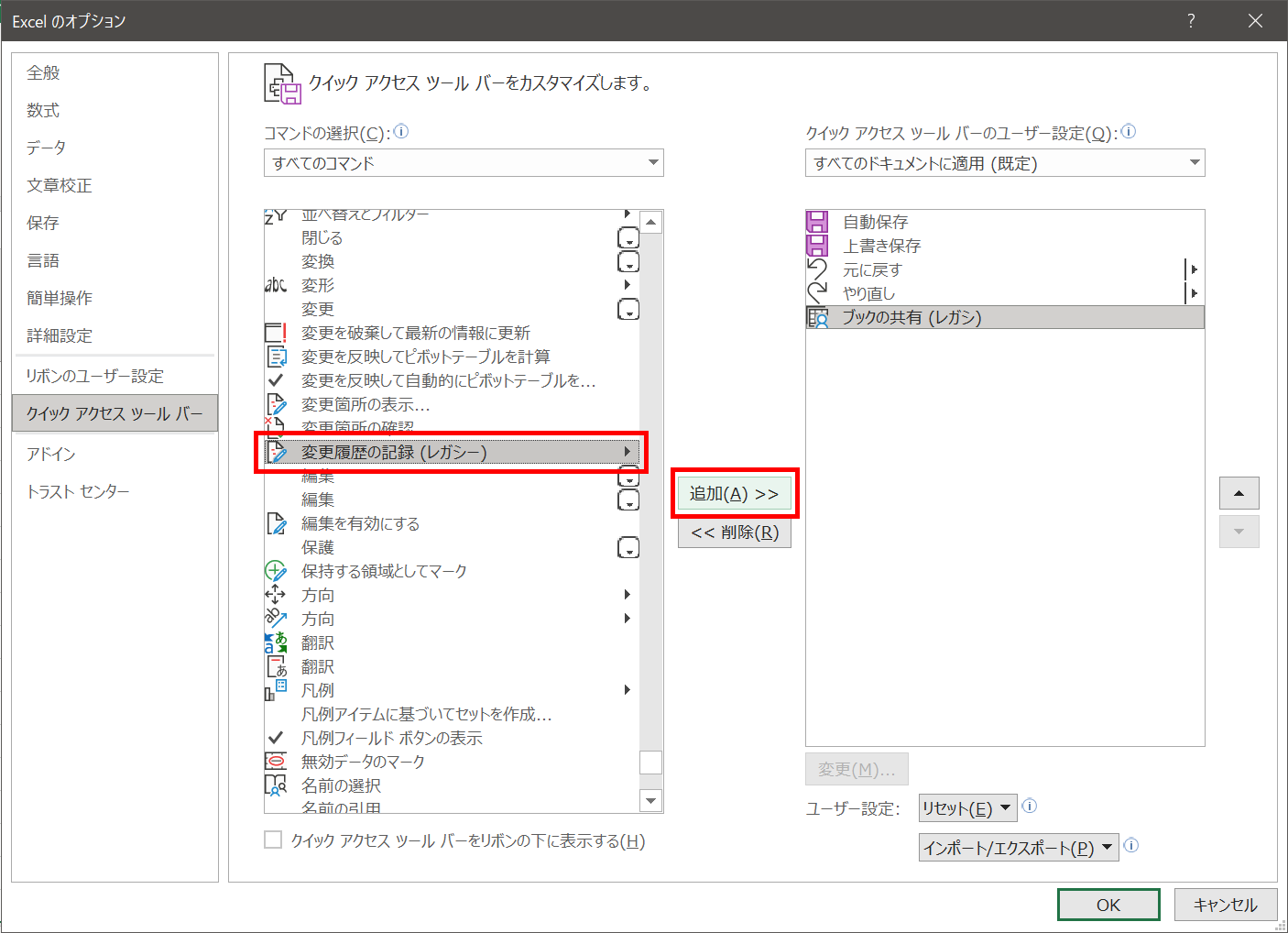
Task: Click the 上書き保存 save icon
Action: point(817,246)
